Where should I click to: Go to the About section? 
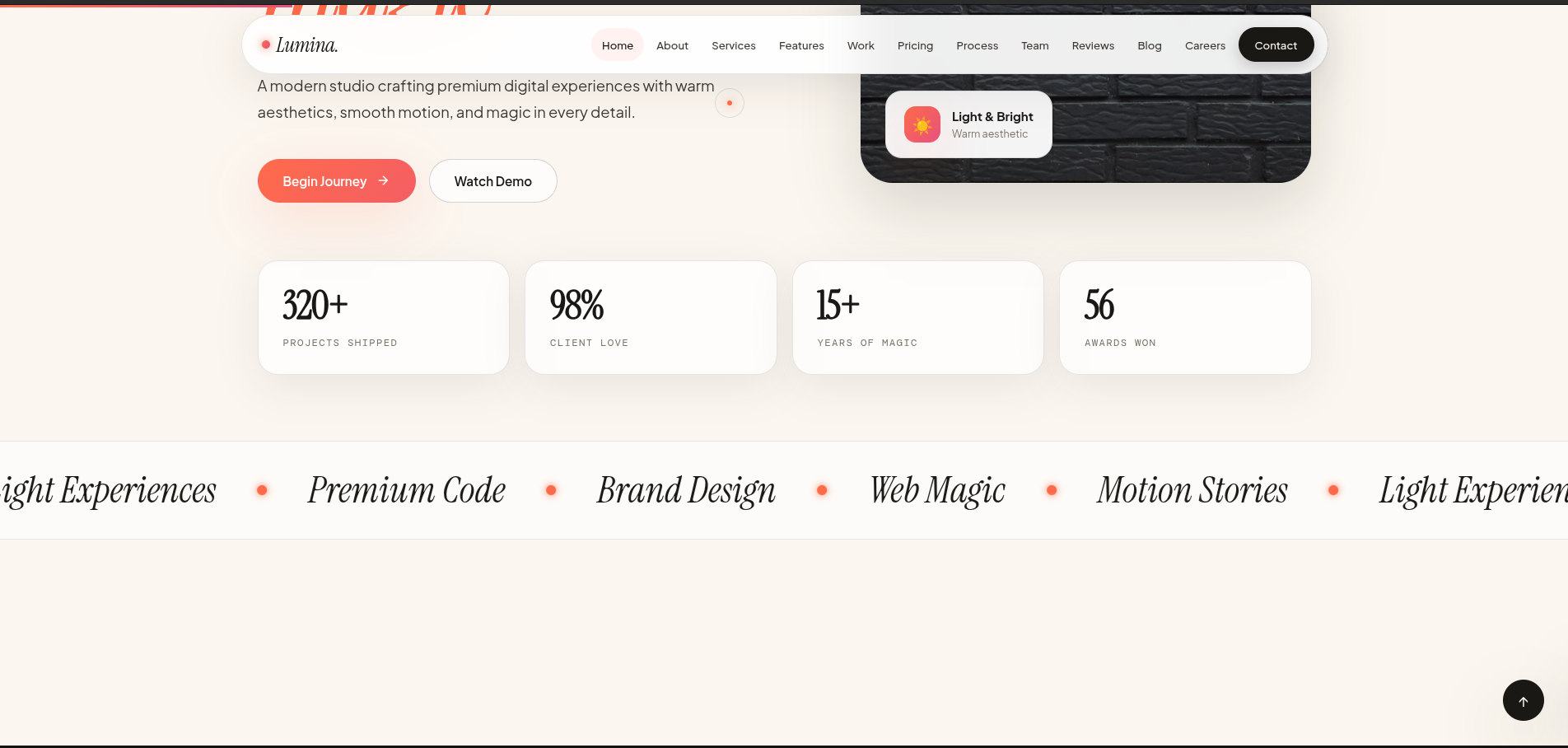[672, 45]
